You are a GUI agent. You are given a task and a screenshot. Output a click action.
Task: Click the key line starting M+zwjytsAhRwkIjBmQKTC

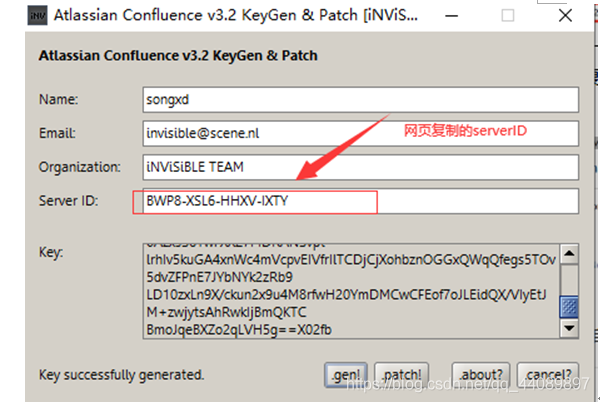coord(226,312)
